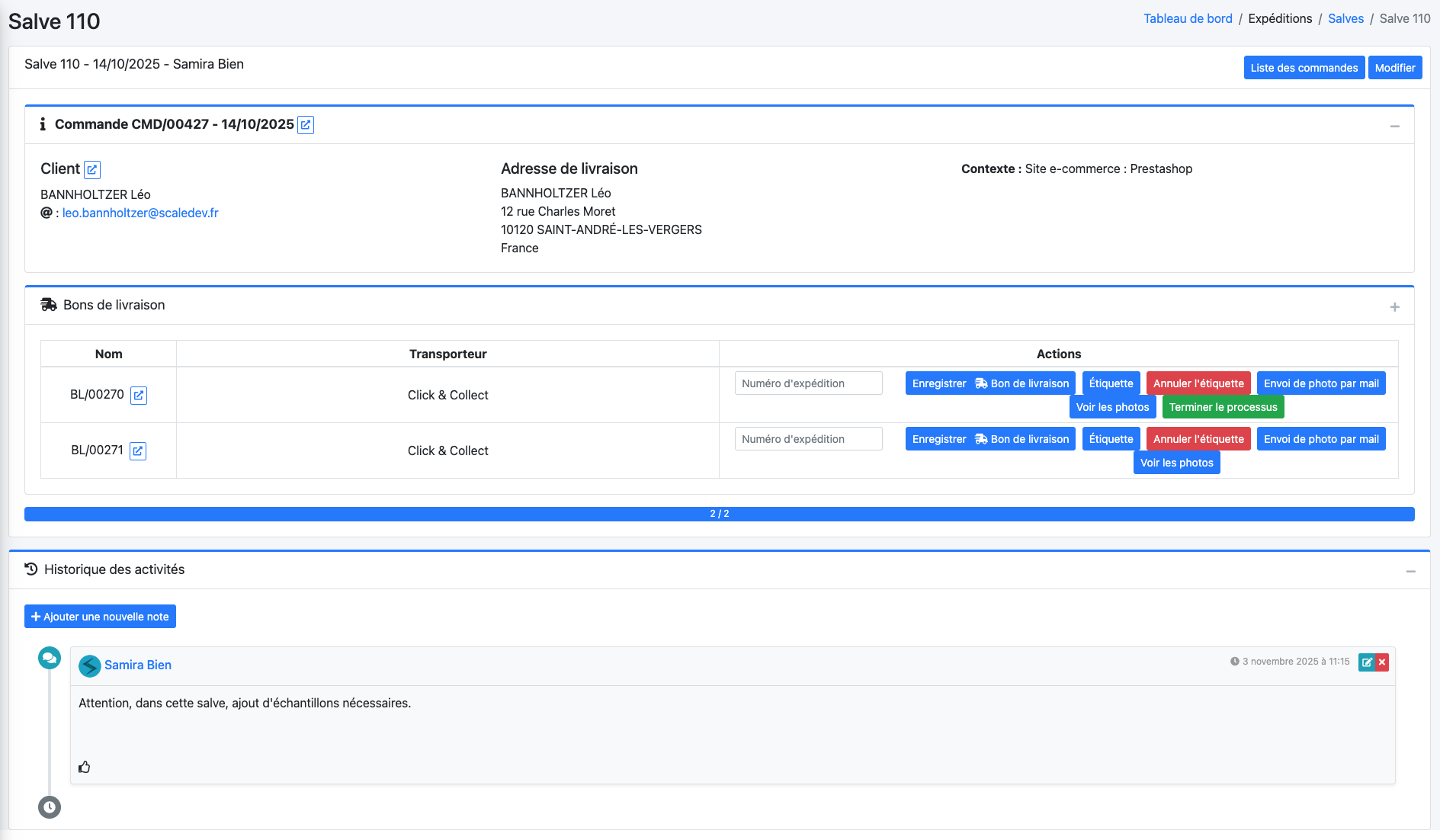Like the note with thumbs-up icon

pyautogui.click(x=85, y=767)
